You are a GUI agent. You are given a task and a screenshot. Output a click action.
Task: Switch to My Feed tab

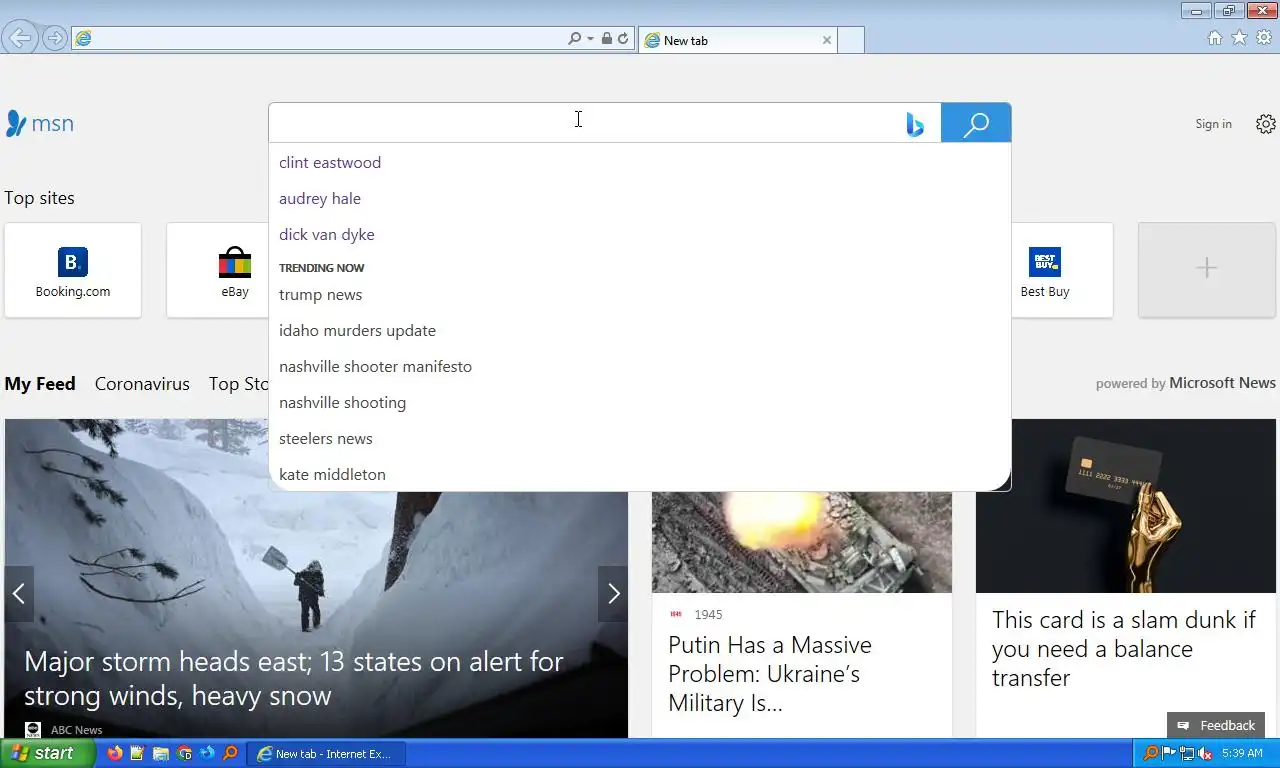point(40,383)
